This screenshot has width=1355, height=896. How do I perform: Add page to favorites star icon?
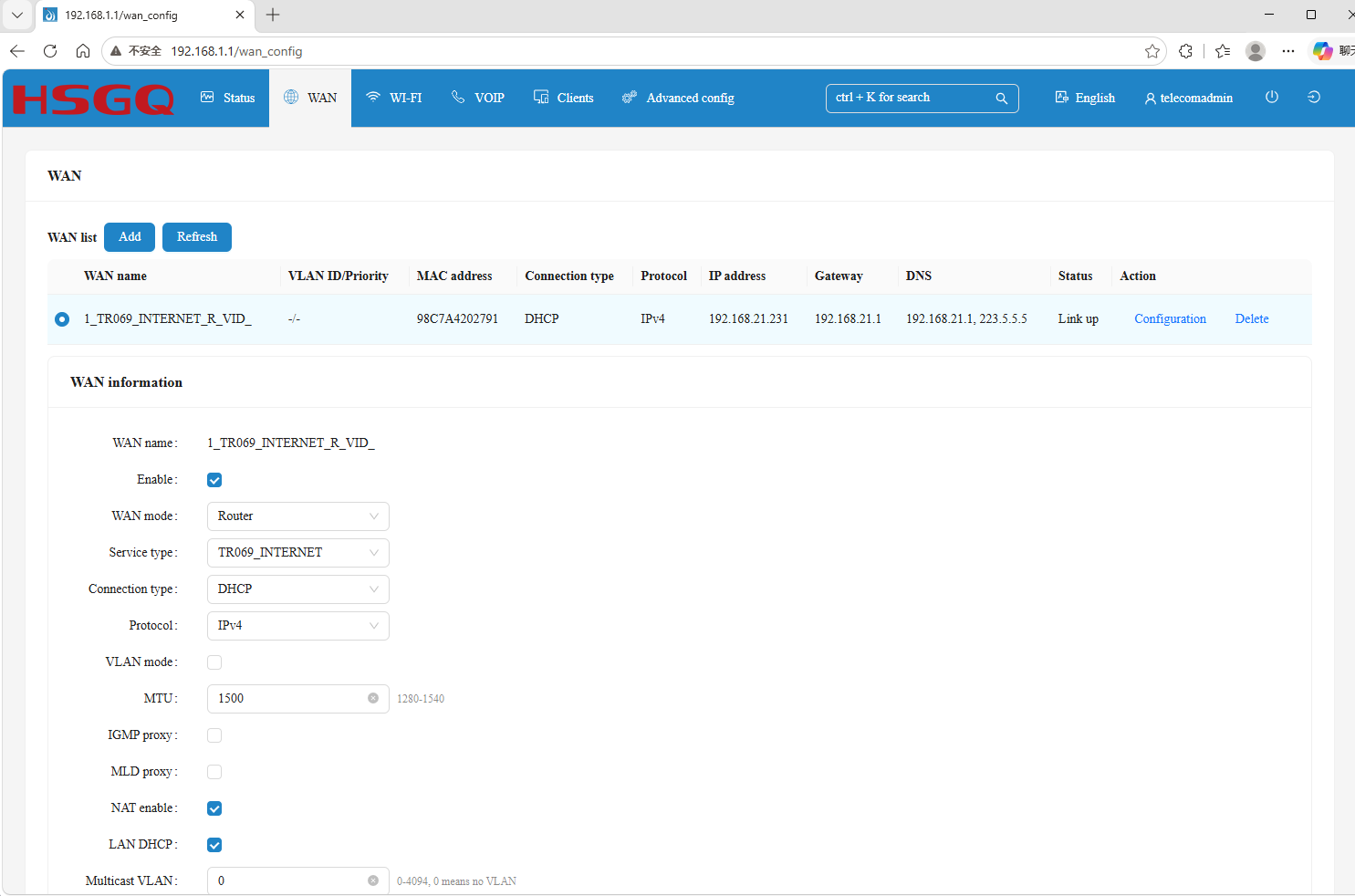pos(1152,51)
